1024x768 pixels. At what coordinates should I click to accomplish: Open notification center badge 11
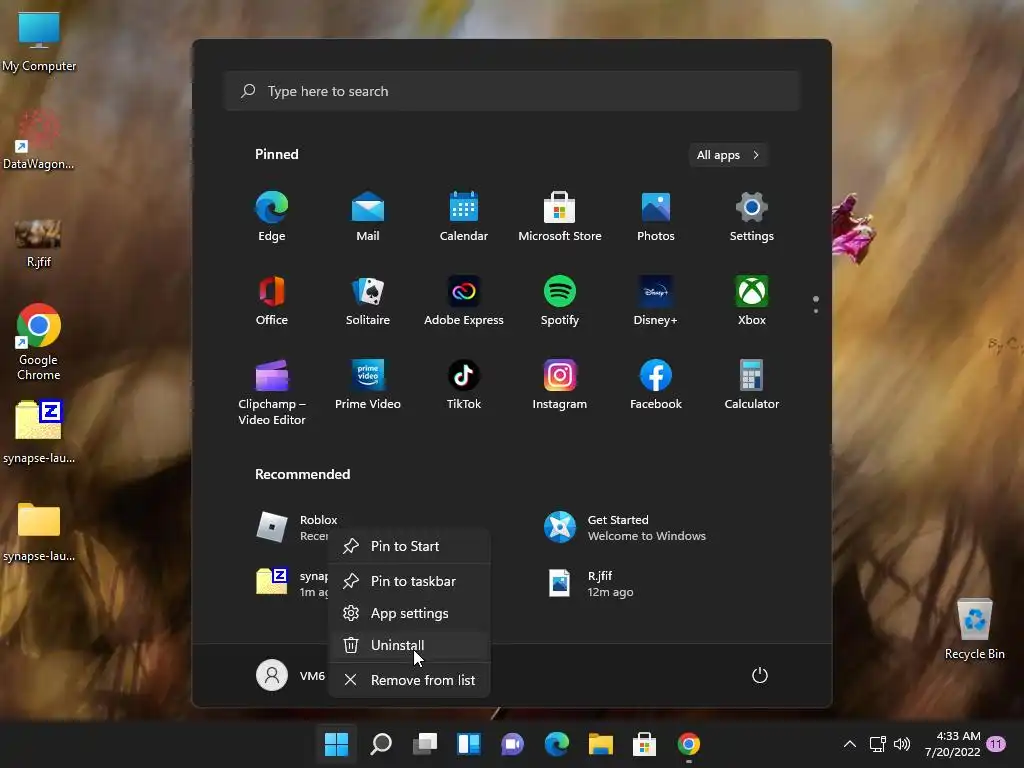(996, 744)
